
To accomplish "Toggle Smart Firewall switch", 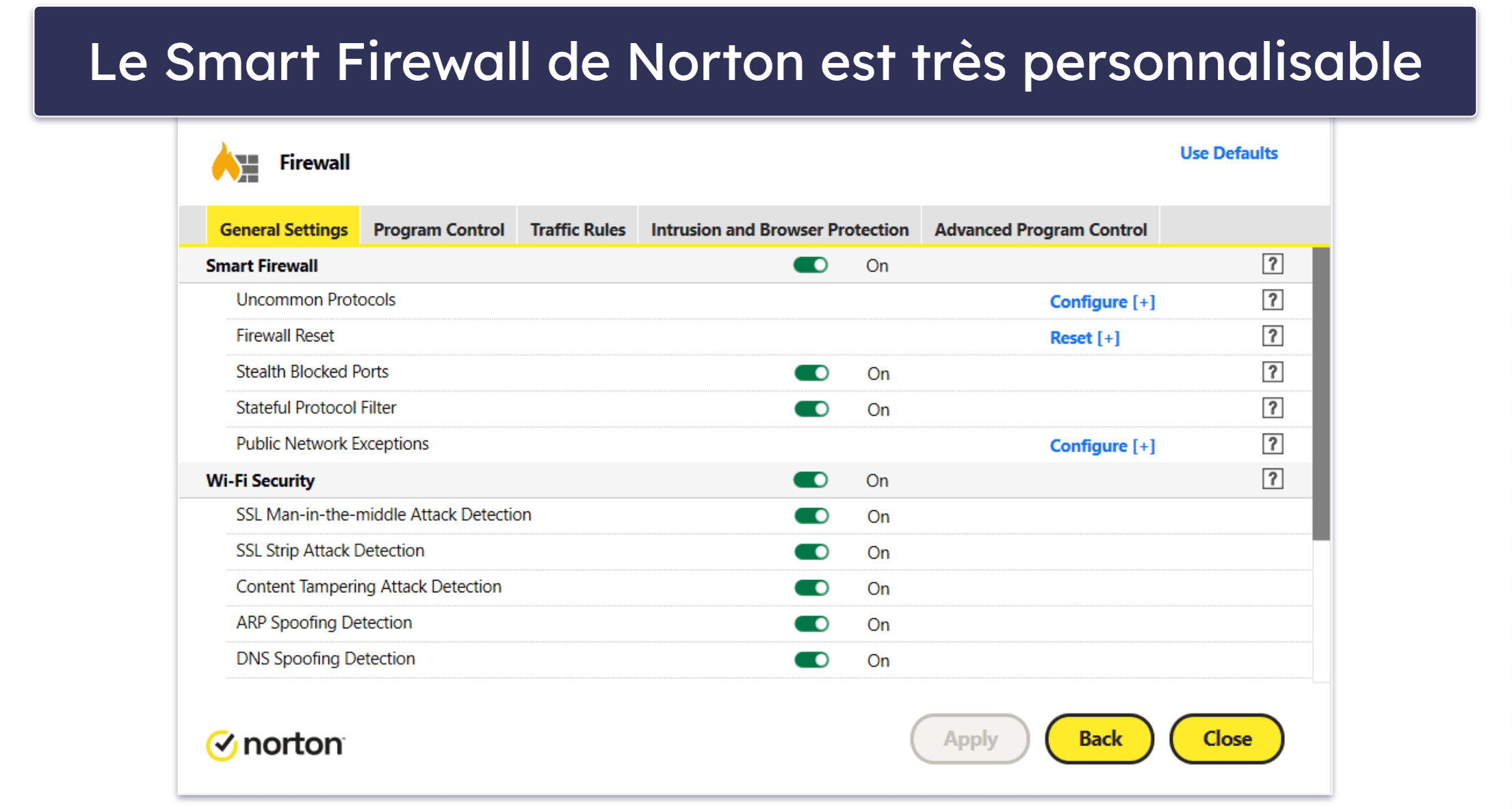I will point(811,265).
